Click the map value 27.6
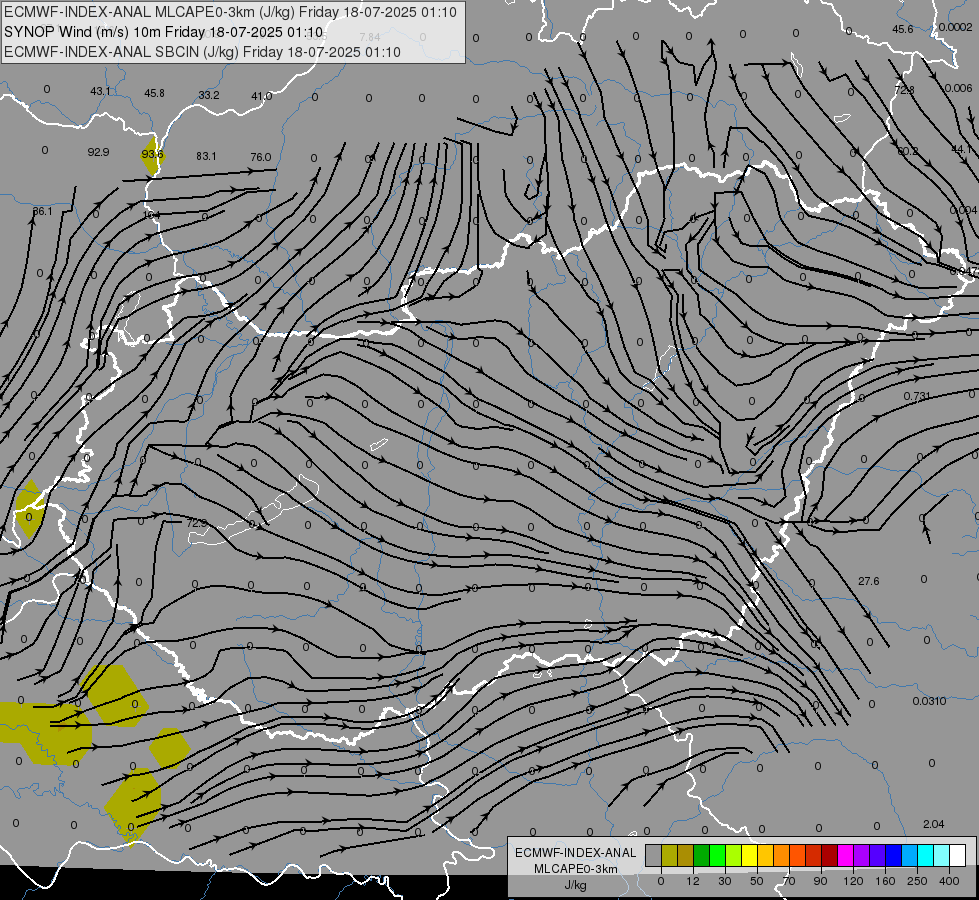The height and width of the screenshot is (900, 979). pos(868,581)
